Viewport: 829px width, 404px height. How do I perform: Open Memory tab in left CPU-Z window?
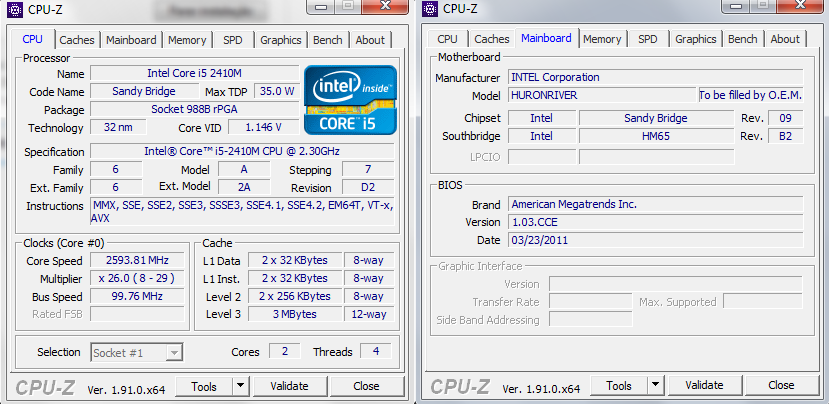tap(187, 40)
